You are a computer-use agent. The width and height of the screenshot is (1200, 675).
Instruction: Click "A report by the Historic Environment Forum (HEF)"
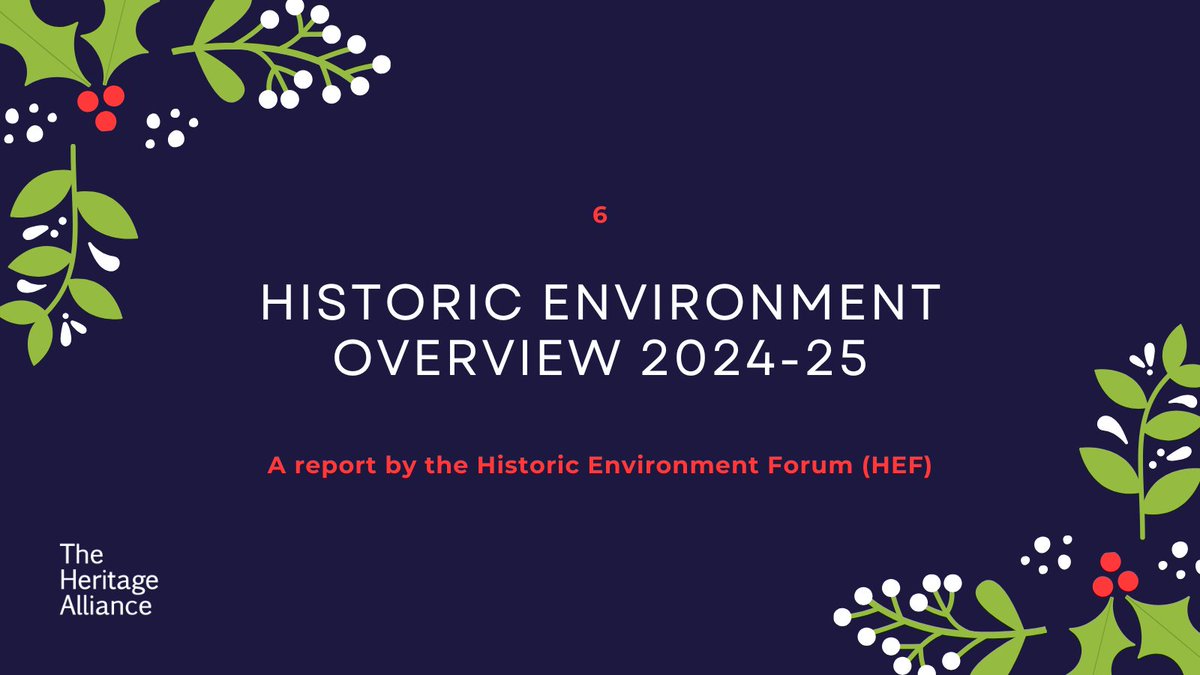pyautogui.click(x=600, y=466)
